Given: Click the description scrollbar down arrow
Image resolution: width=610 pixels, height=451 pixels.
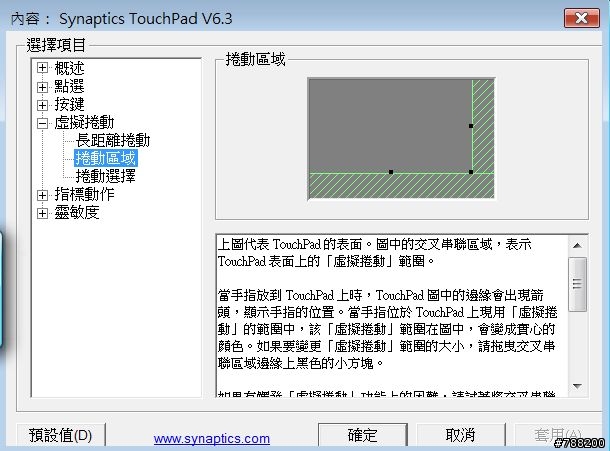Looking at the screenshot, I should [577, 386].
